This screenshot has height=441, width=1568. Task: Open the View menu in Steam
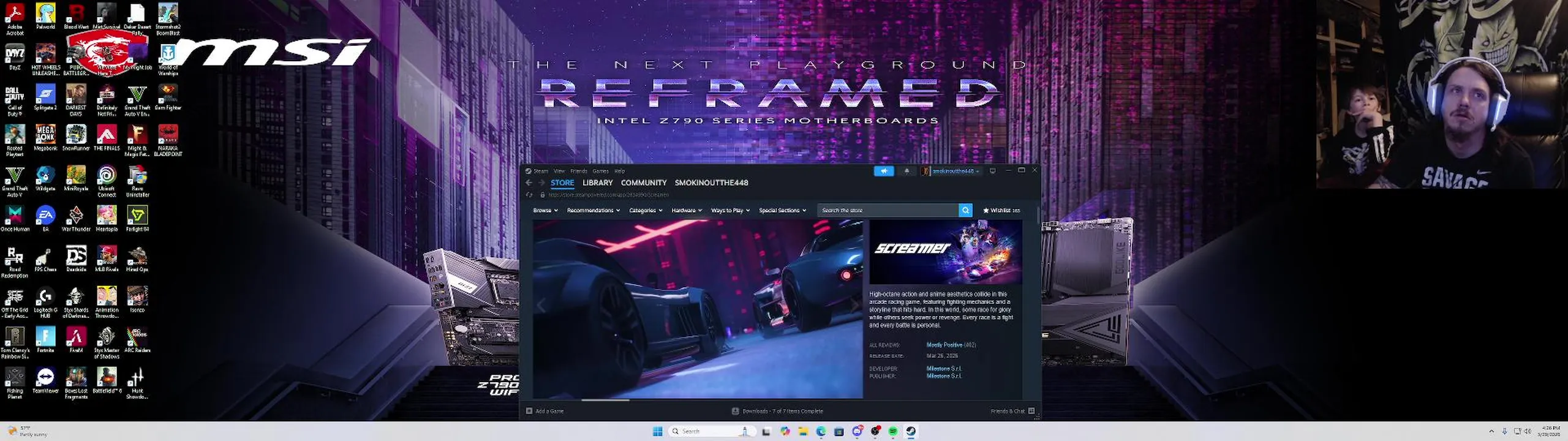[x=559, y=171]
